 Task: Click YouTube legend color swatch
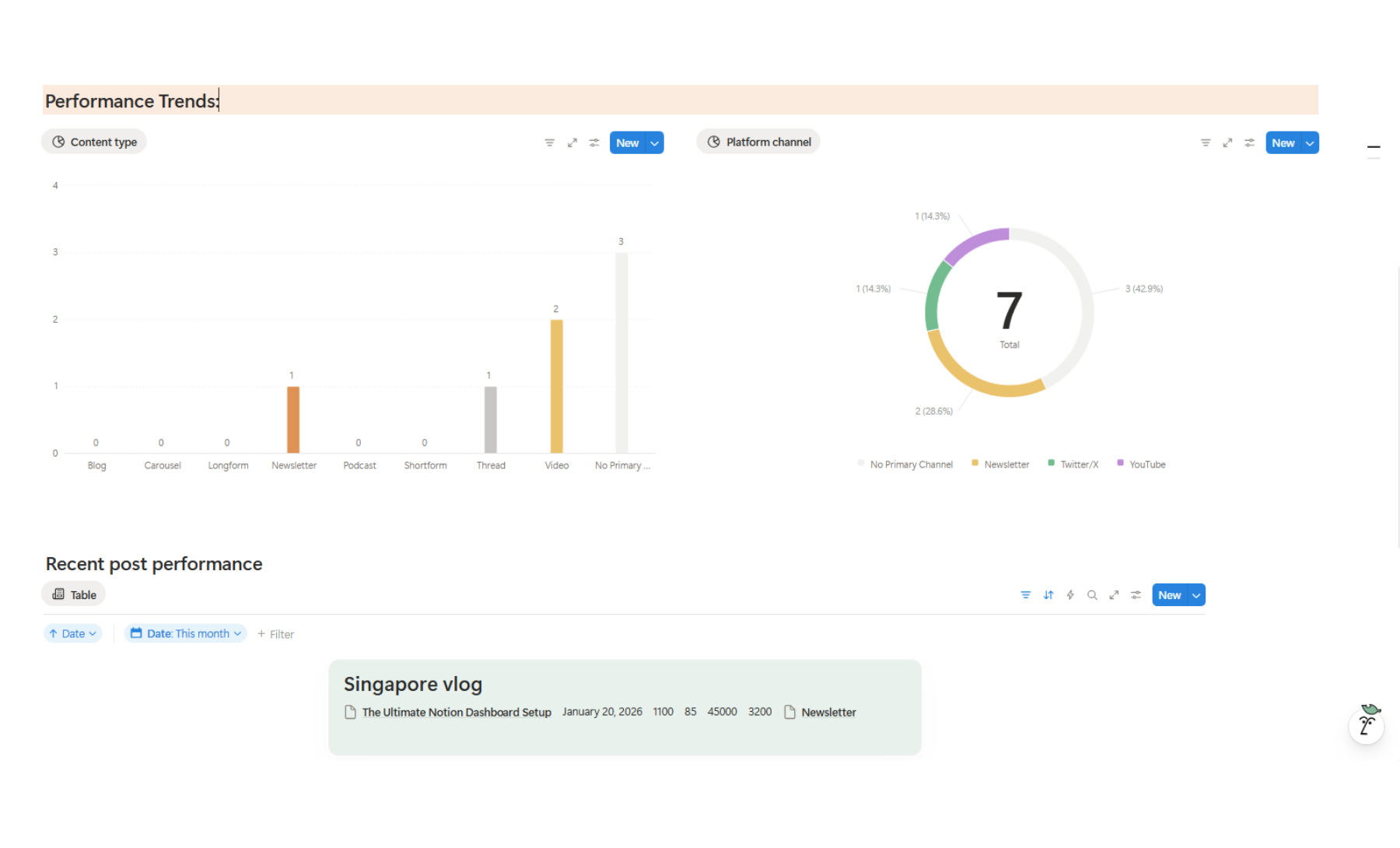click(x=1121, y=464)
